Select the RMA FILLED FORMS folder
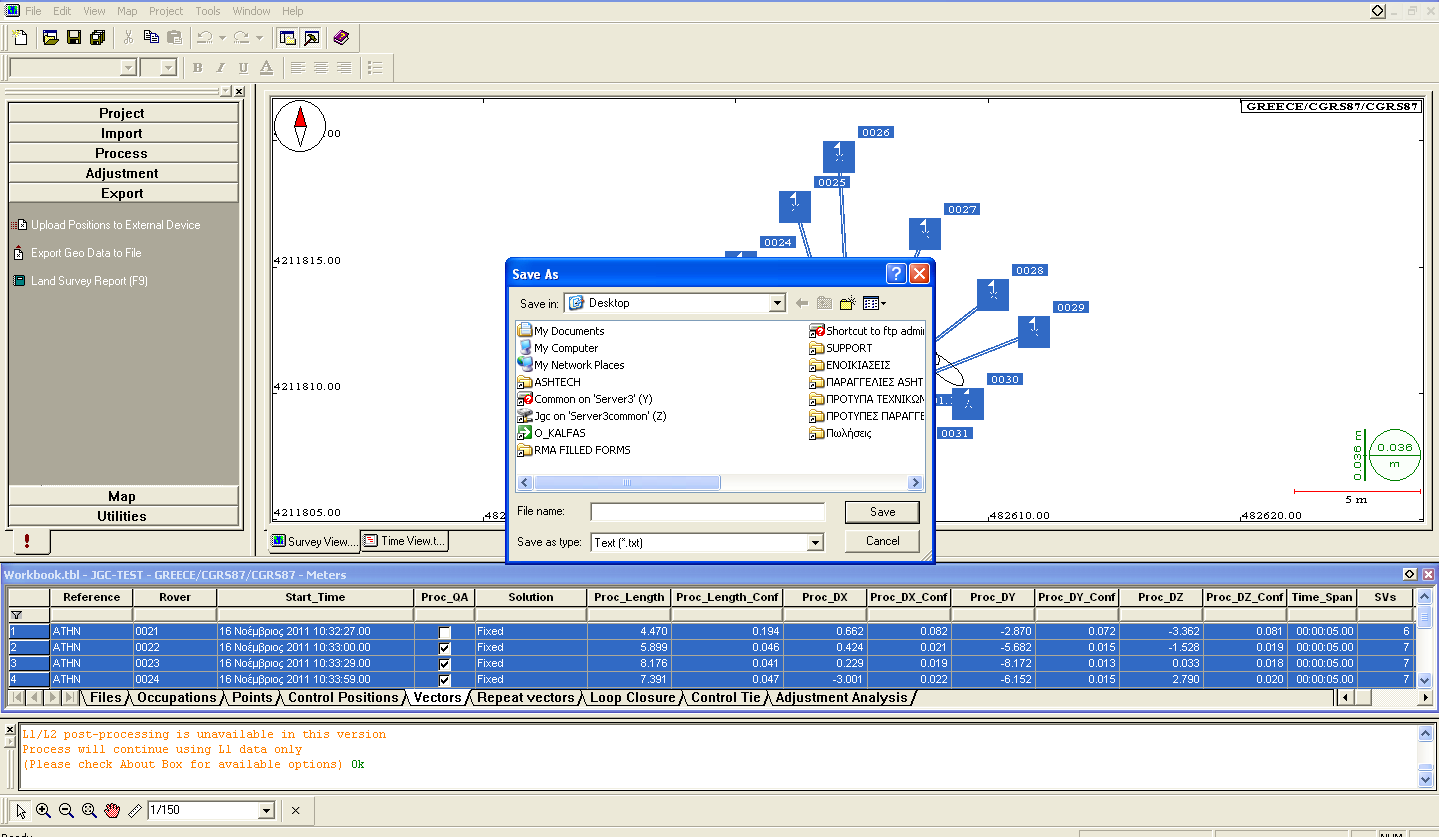This screenshot has height=837, width=1439. [574, 450]
